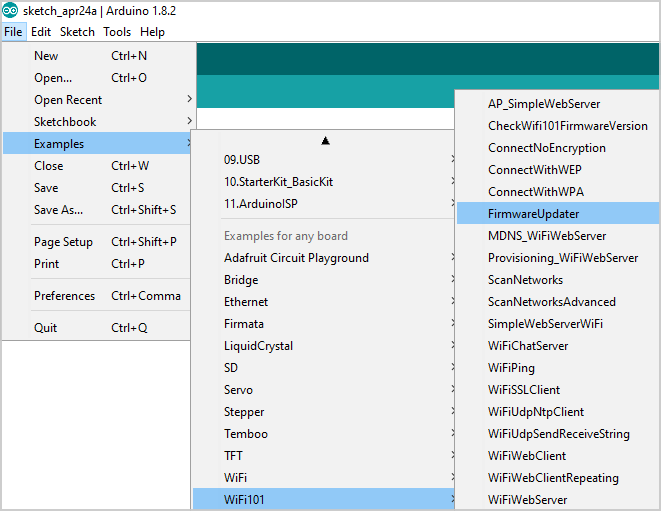Viewport: 661px width, 511px height.
Task: Open the WiFiSSLClient example
Action: (x=558, y=390)
